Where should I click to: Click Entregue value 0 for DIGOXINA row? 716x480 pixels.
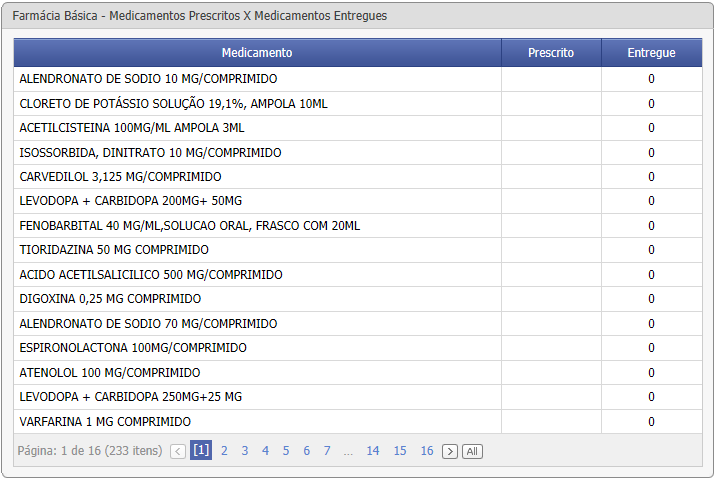(652, 299)
